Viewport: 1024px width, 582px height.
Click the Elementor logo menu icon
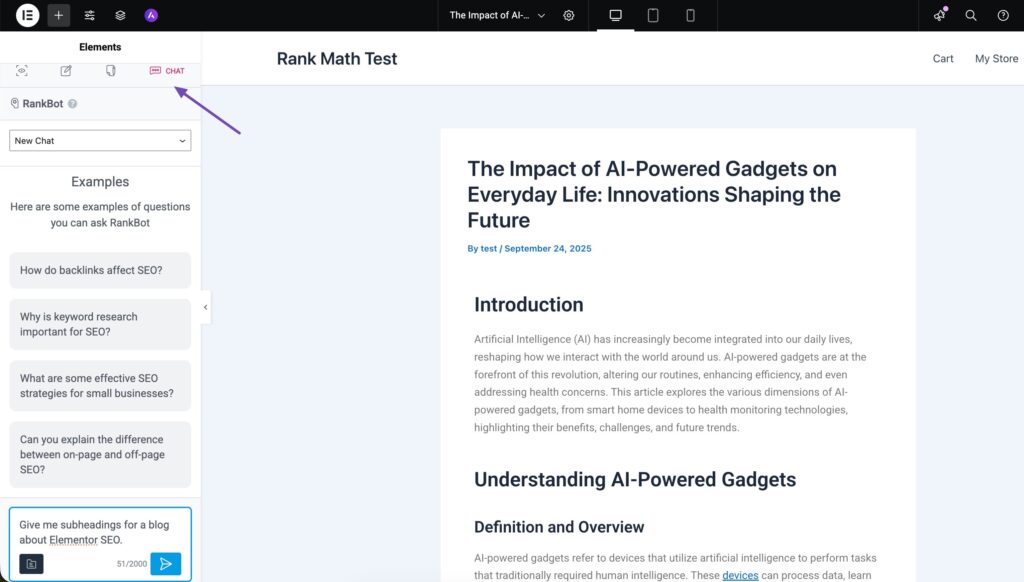coord(28,15)
